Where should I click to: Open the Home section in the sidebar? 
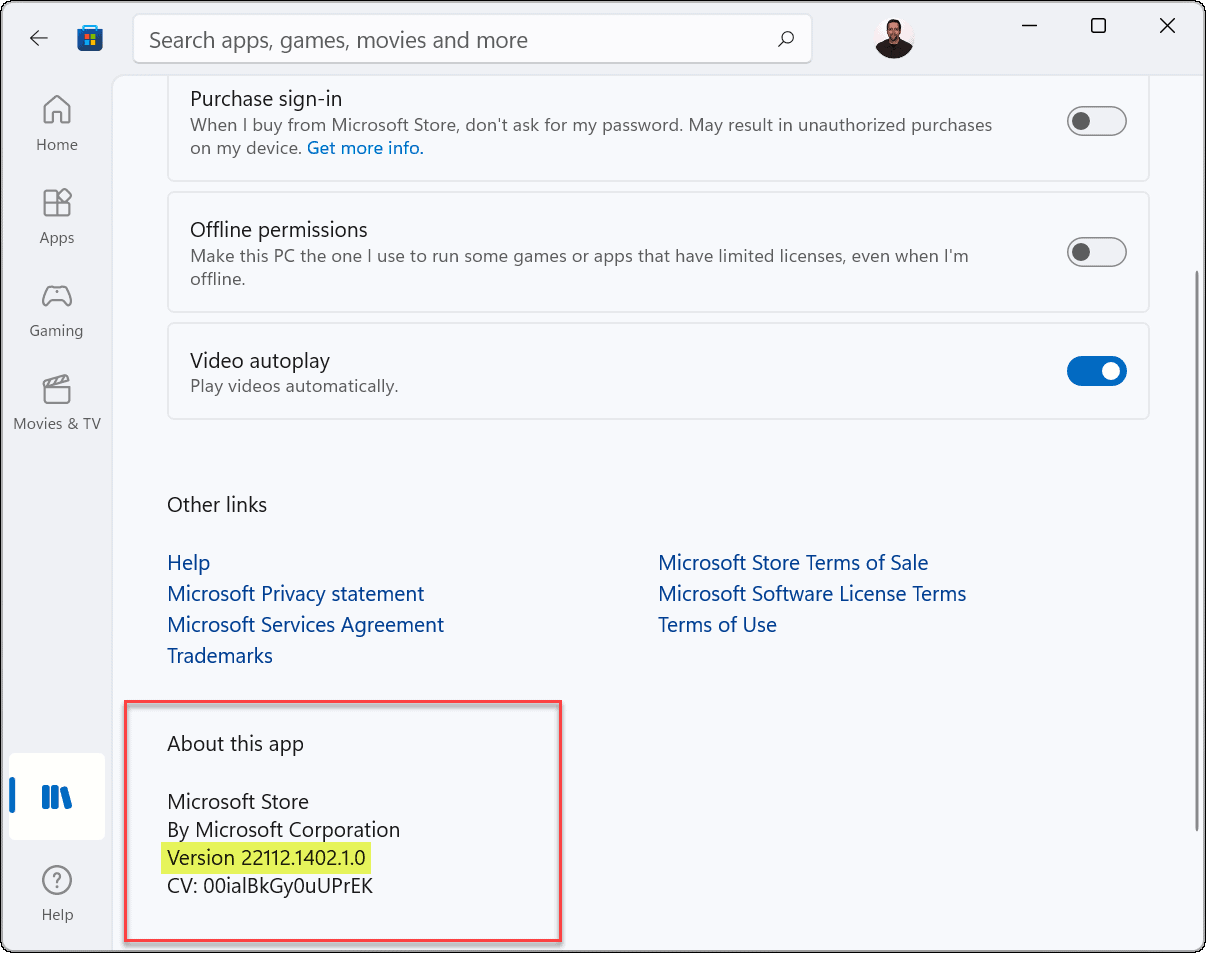(56, 122)
